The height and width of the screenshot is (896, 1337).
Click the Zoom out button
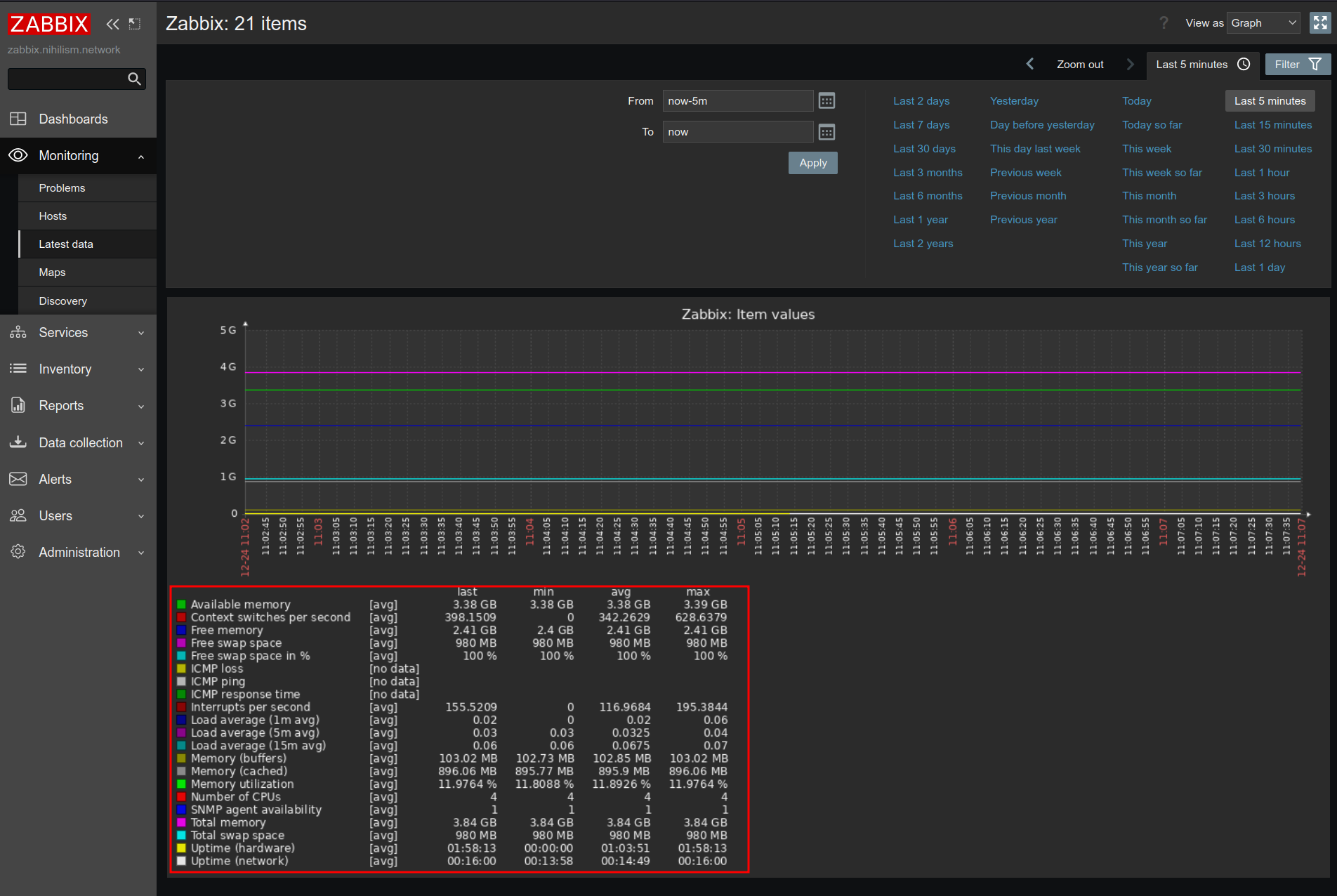click(1080, 64)
